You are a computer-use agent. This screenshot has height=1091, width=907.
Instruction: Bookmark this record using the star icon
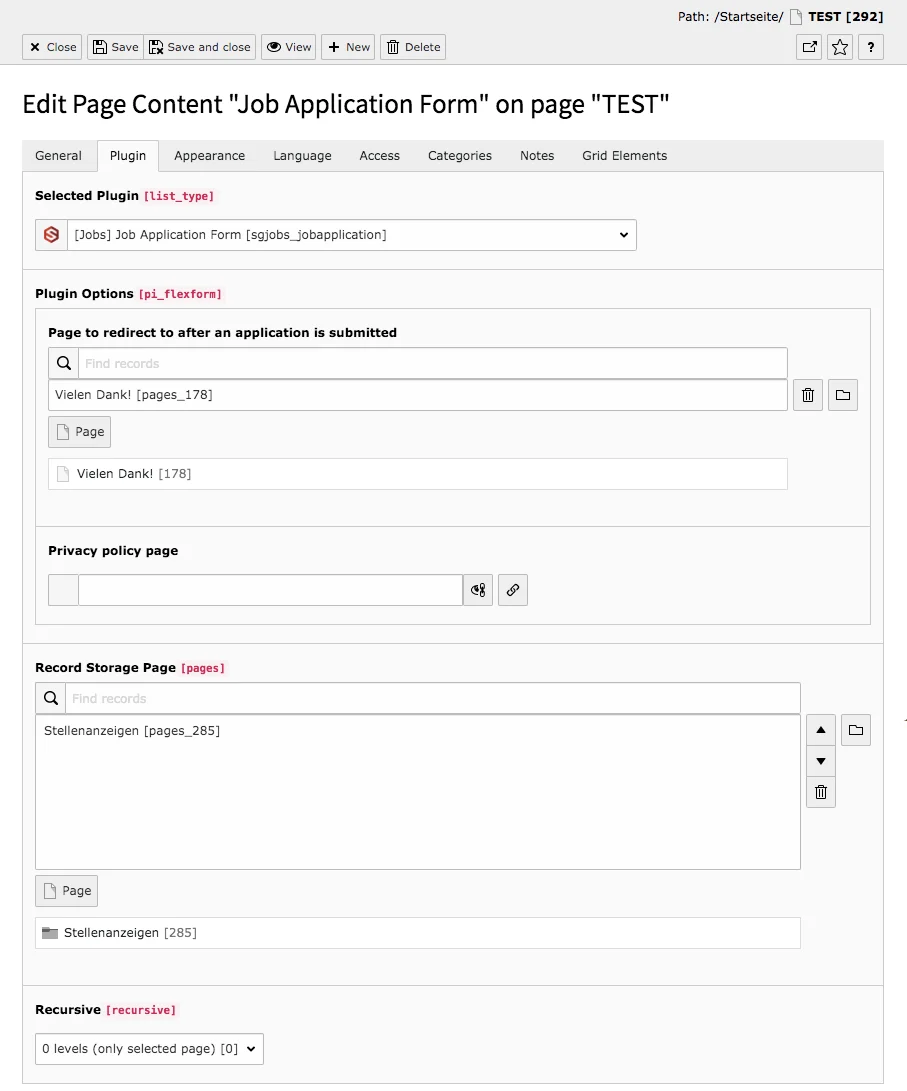coord(840,46)
